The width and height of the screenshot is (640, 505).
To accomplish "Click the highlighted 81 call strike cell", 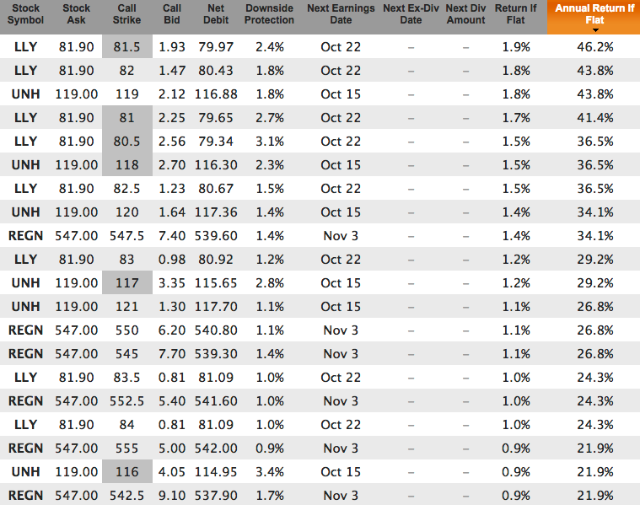I will 127,118.
